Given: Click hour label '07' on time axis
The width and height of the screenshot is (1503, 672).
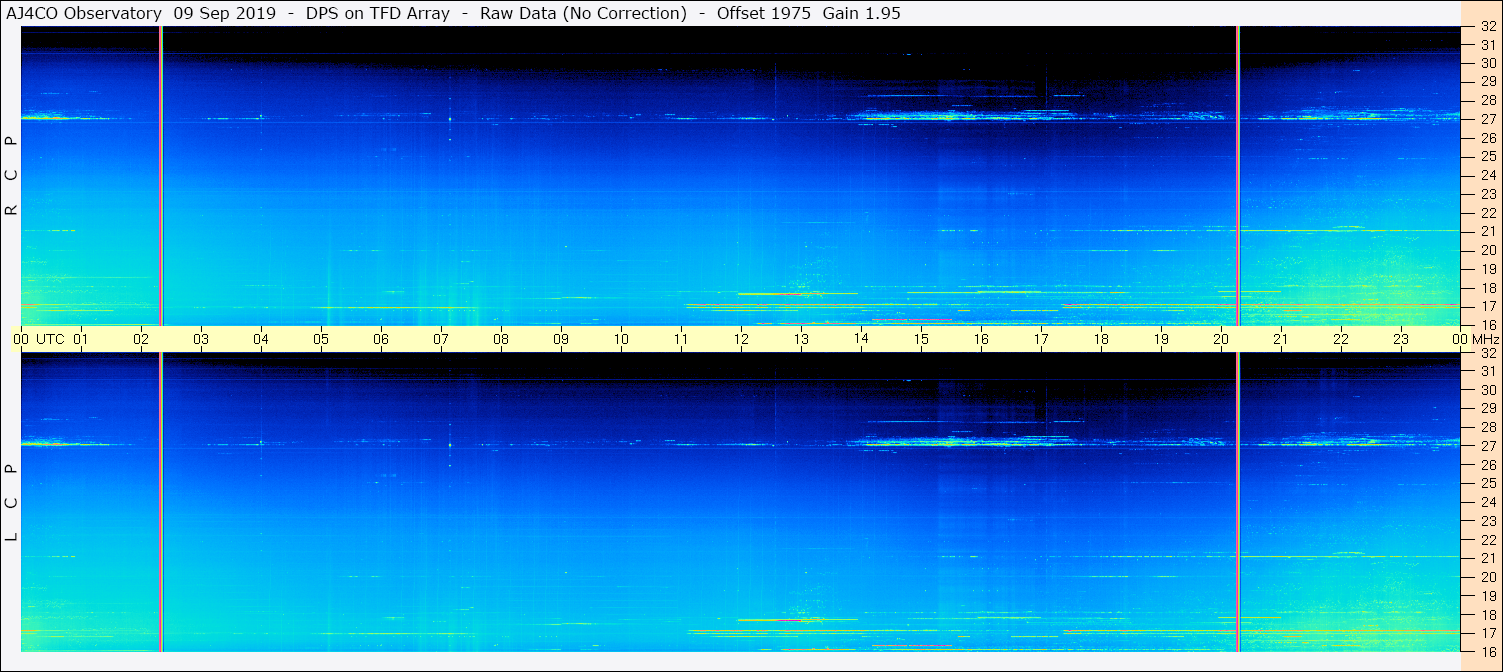Looking at the screenshot, I should [441, 339].
